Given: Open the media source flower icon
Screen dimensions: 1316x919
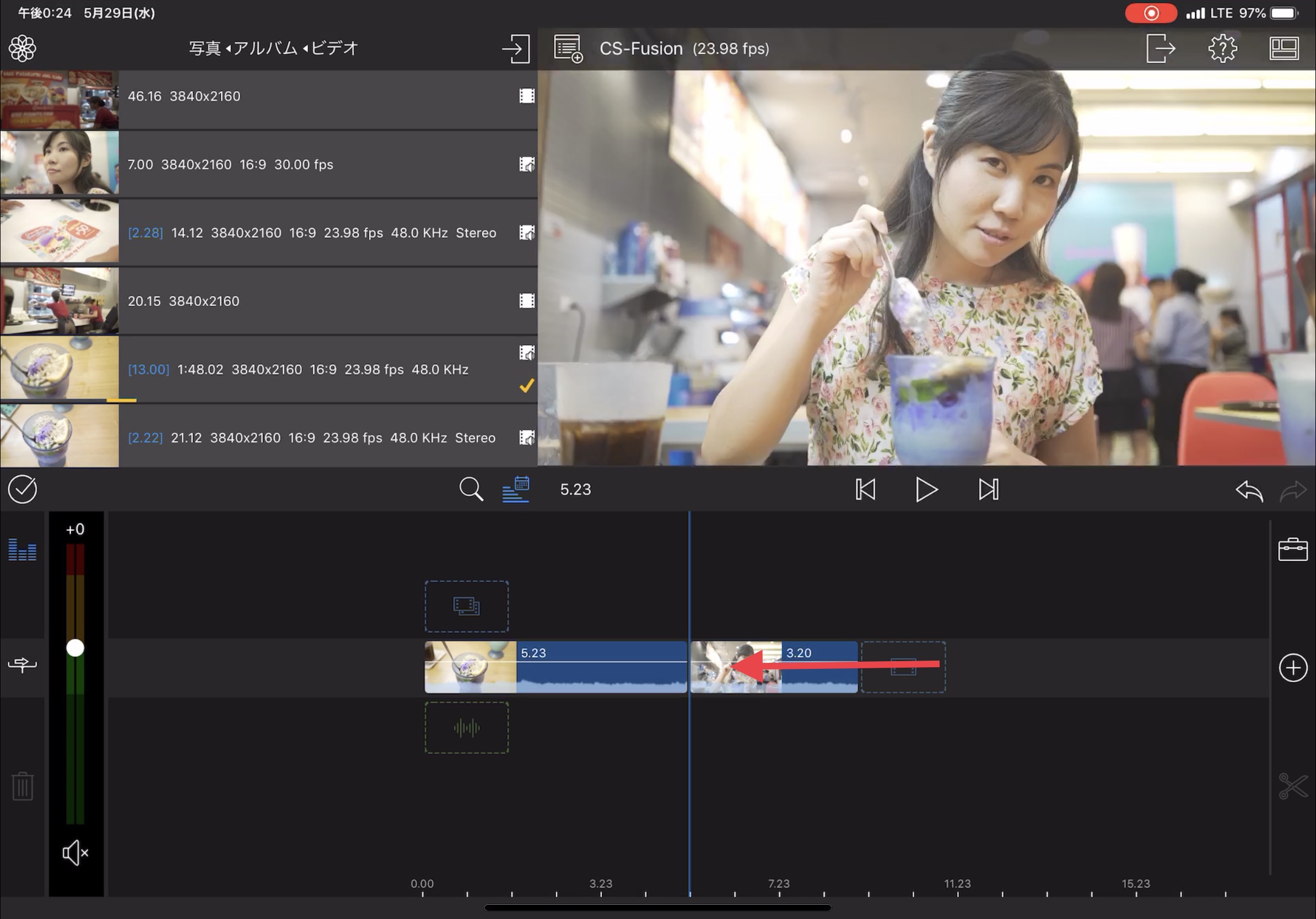Looking at the screenshot, I should 23,48.
